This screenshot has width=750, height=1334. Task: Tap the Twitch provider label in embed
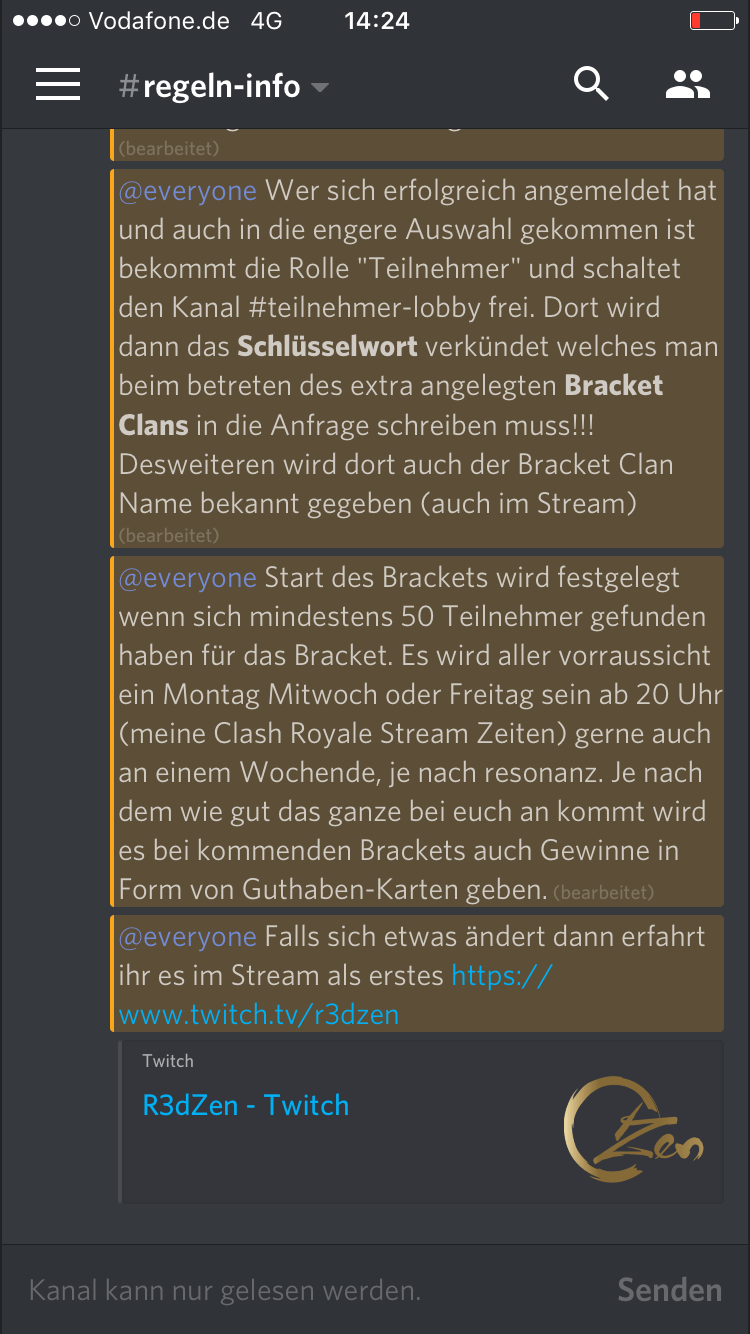point(168,1061)
